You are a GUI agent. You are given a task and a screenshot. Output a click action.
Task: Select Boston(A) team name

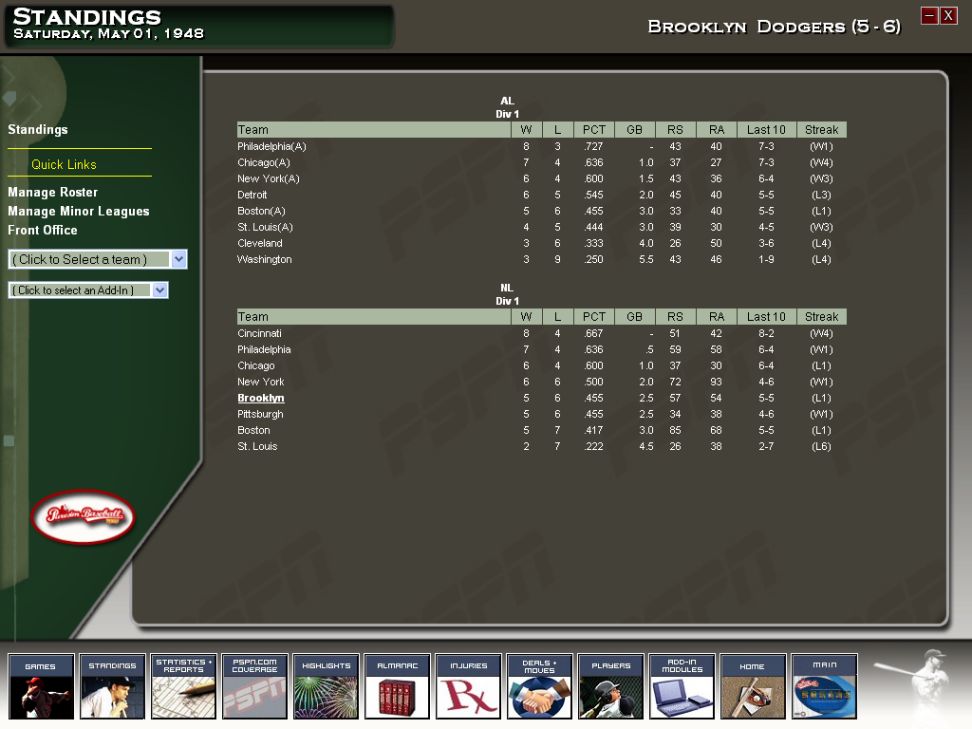pos(261,211)
